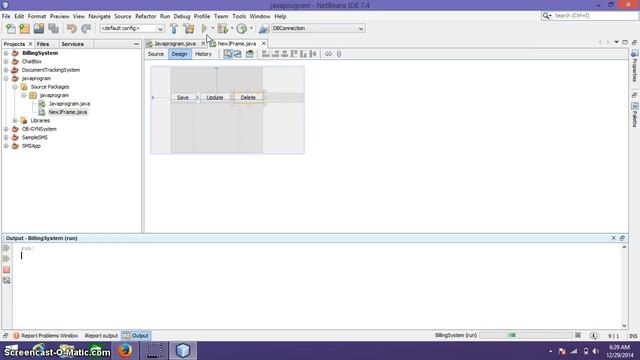Select the SampleSMS project
The width and height of the screenshot is (640, 360).
(34, 137)
